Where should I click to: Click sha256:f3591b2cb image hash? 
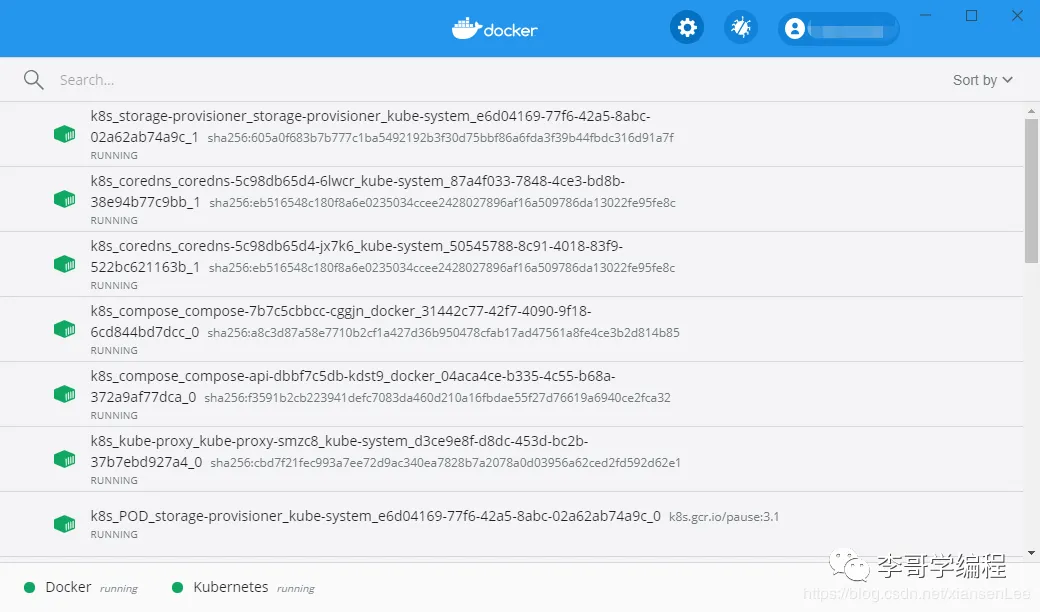pos(437,398)
